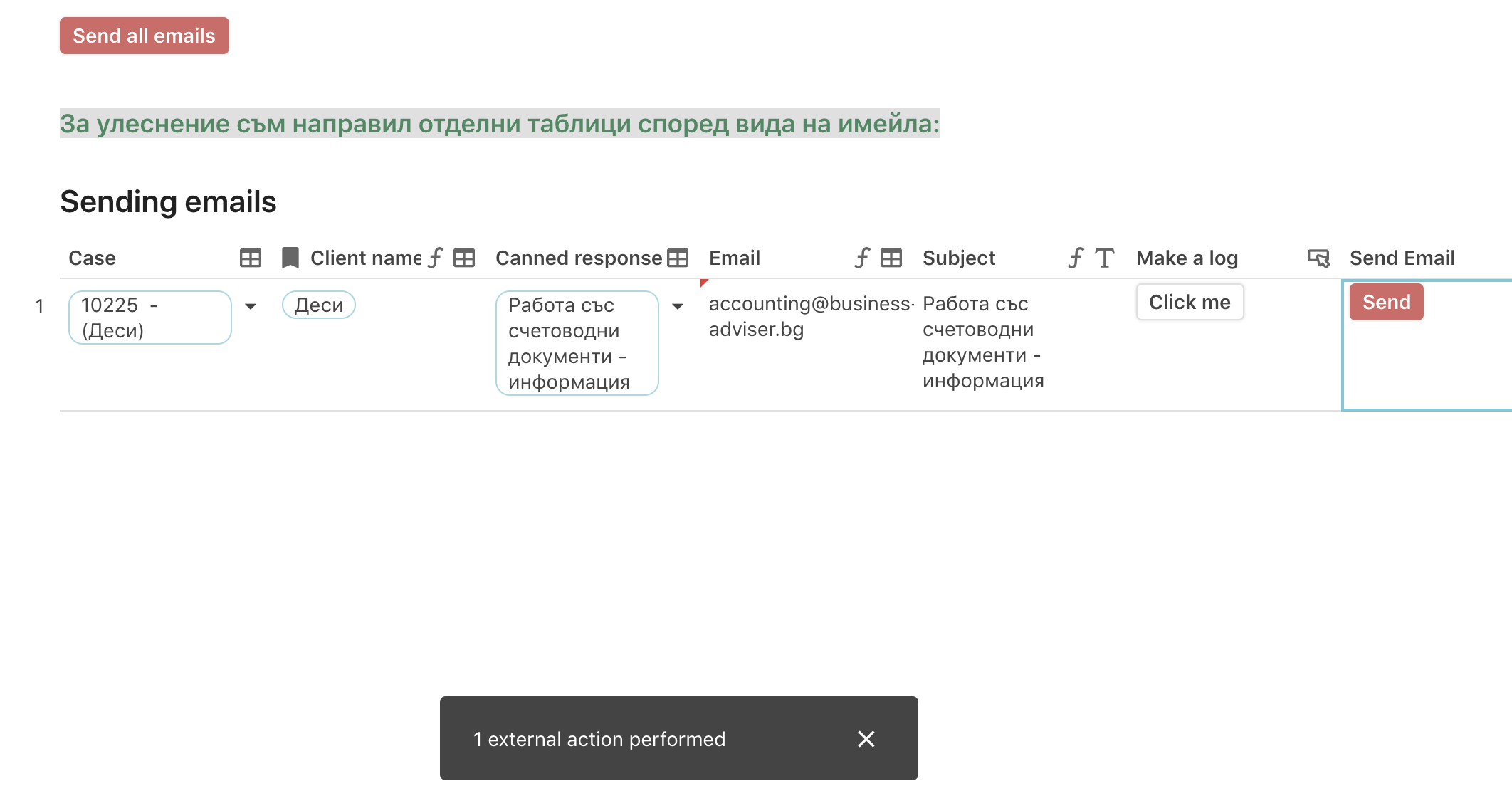Click the text type icon in Subject header
Viewport: 1512px width, 786px height.
[x=1105, y=258]
